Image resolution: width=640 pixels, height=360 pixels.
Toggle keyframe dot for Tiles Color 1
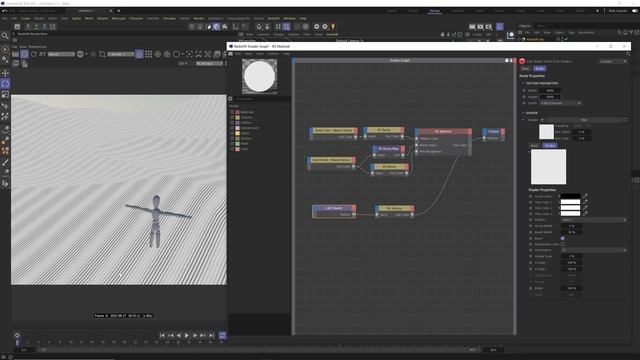point(531,202)
